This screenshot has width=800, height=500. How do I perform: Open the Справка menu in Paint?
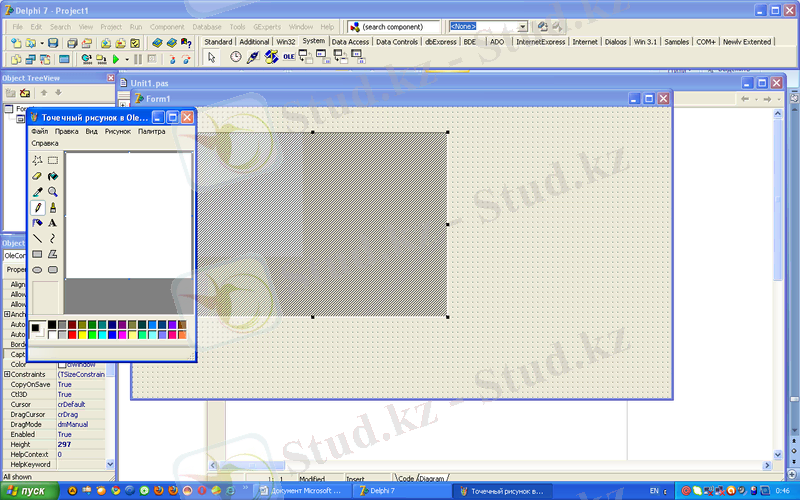point(45,143)
